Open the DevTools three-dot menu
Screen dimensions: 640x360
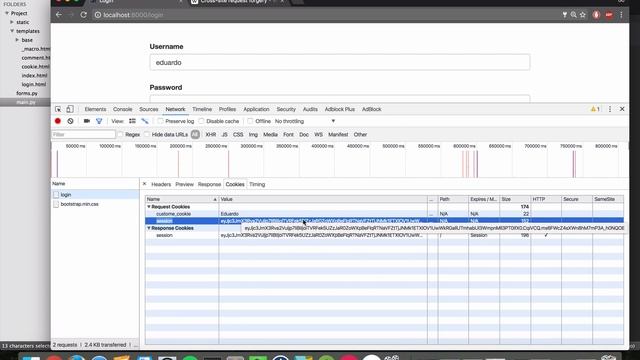point(610,109)
